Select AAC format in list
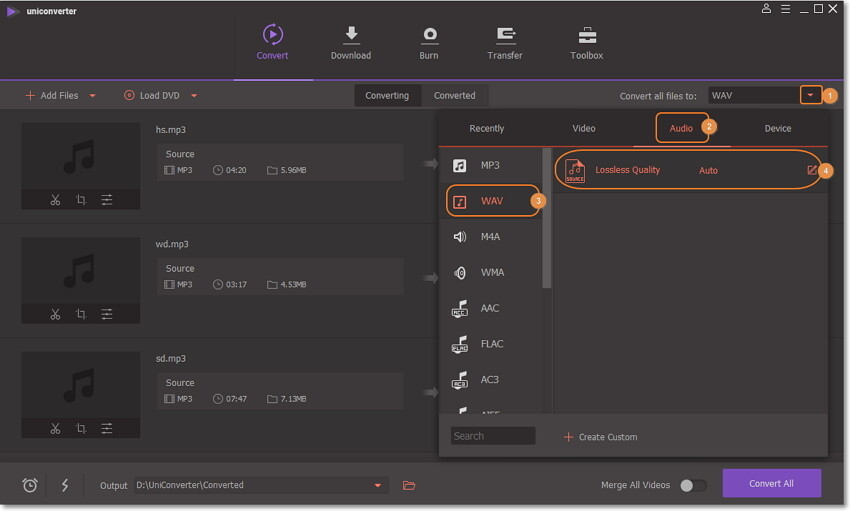The image size is (850, 511). 492,308
